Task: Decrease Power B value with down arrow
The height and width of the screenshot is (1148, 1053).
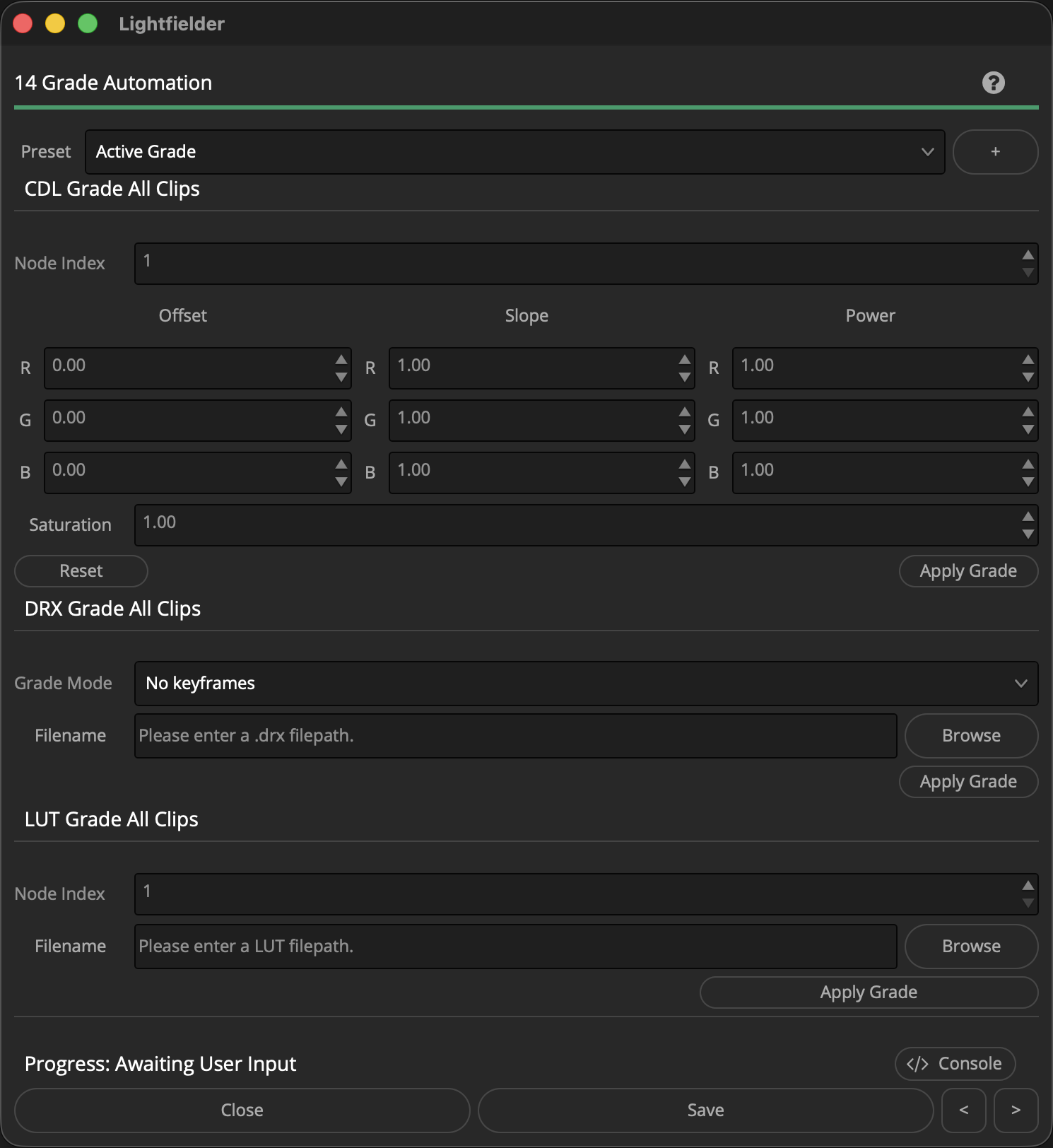Action: [1028, 481]
